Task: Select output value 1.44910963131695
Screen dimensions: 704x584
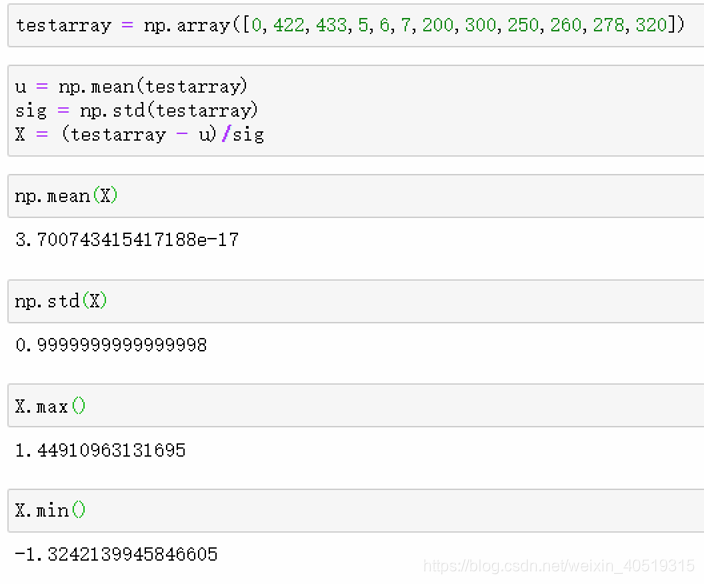Action: 100,450
